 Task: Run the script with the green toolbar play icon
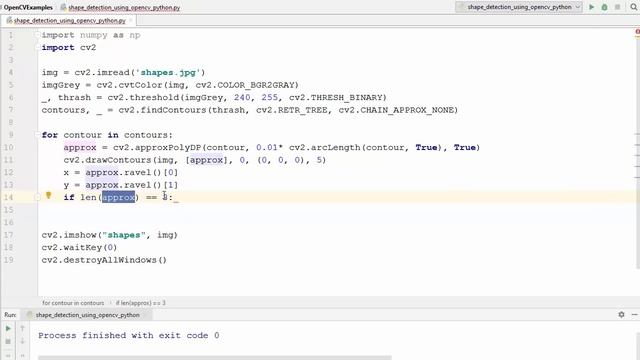click(x=591, y=7)
